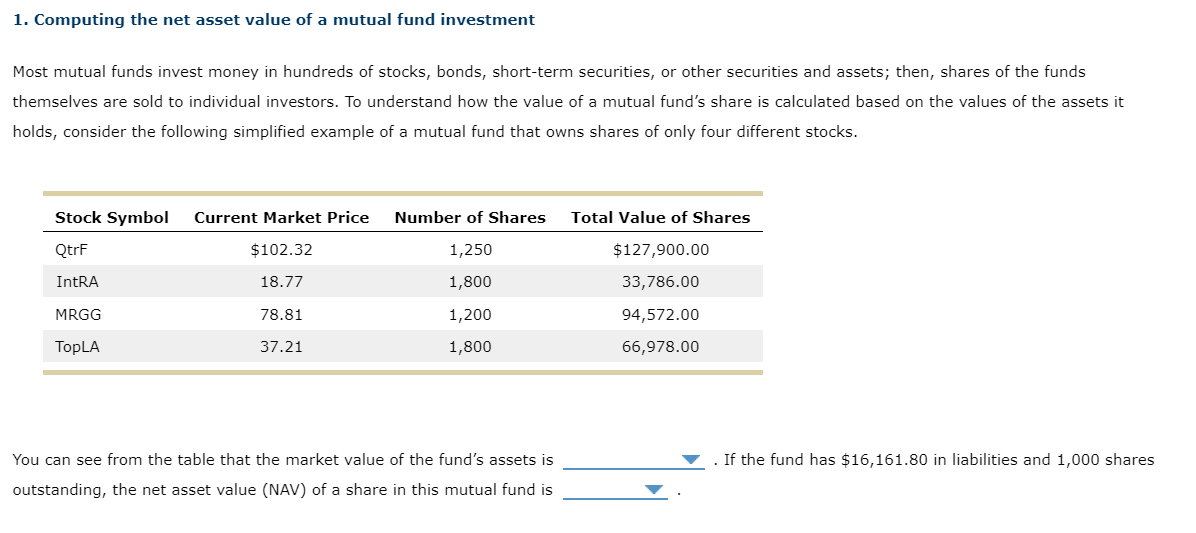Screen dimensions: 1196x533
Task: Click the $102.32 market price value
Action: tap(281, 250)
